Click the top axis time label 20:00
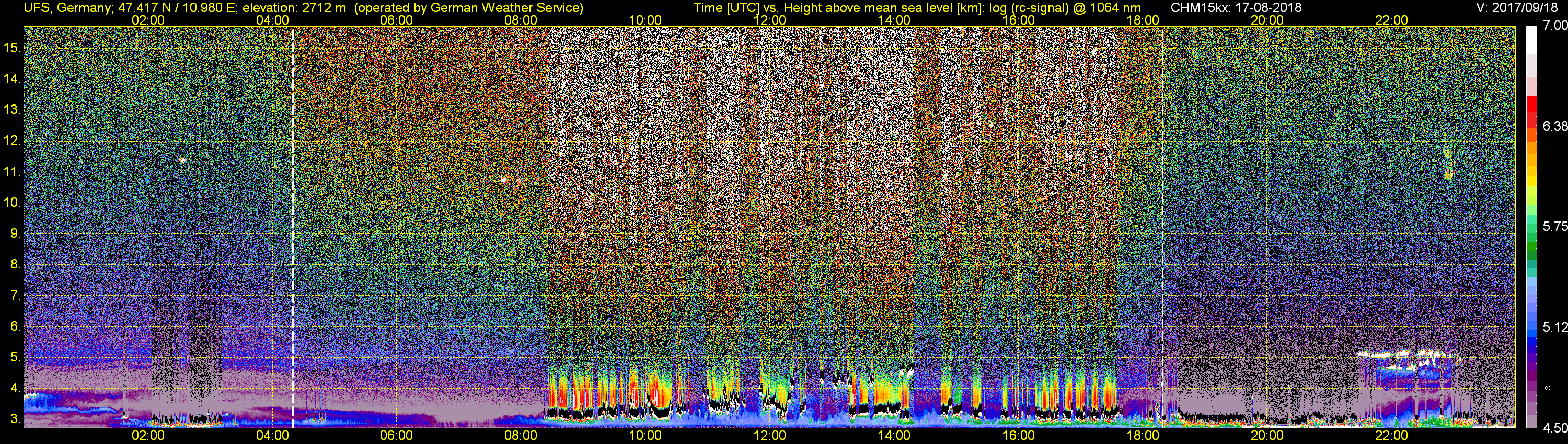This screenshot has height=444, width=1568. pyautogui.click(x=1267, y=20)
